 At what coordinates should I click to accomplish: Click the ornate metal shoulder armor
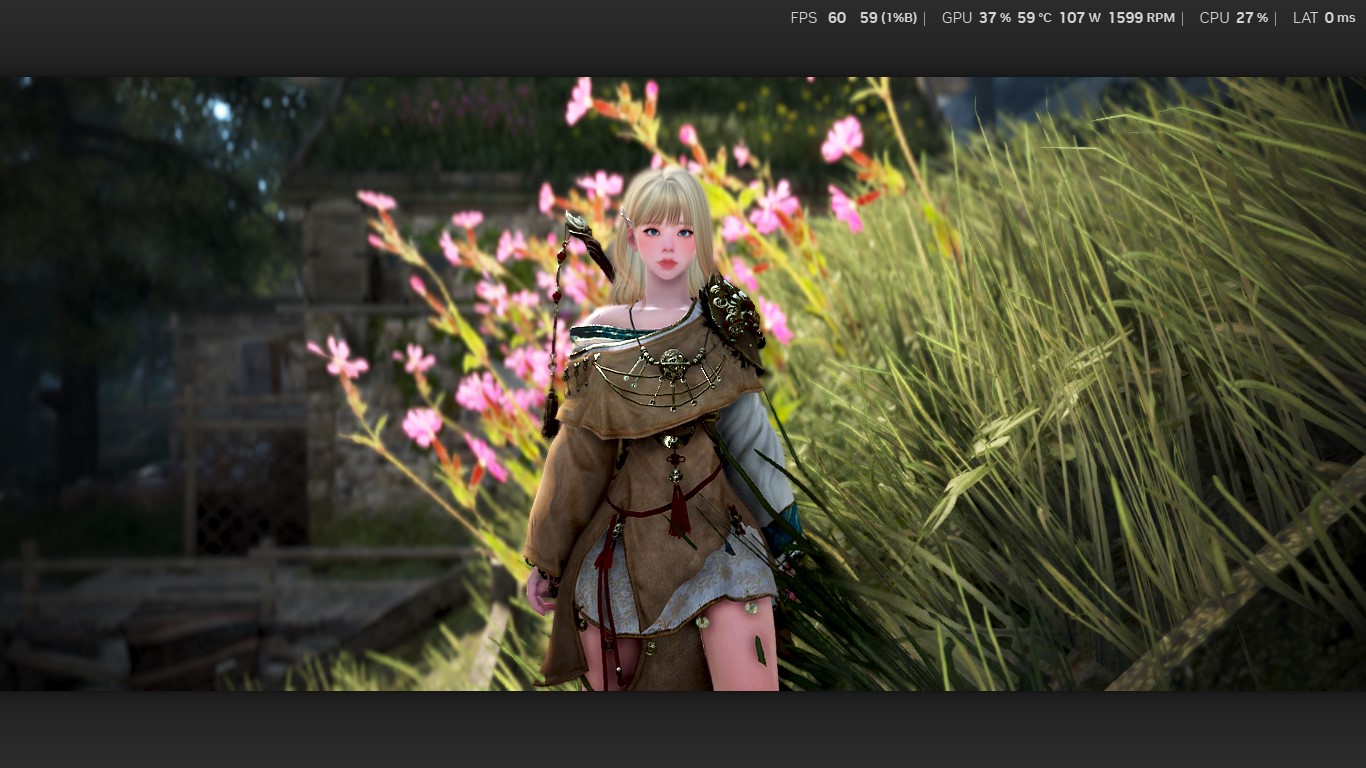click(x=734, y=315)
